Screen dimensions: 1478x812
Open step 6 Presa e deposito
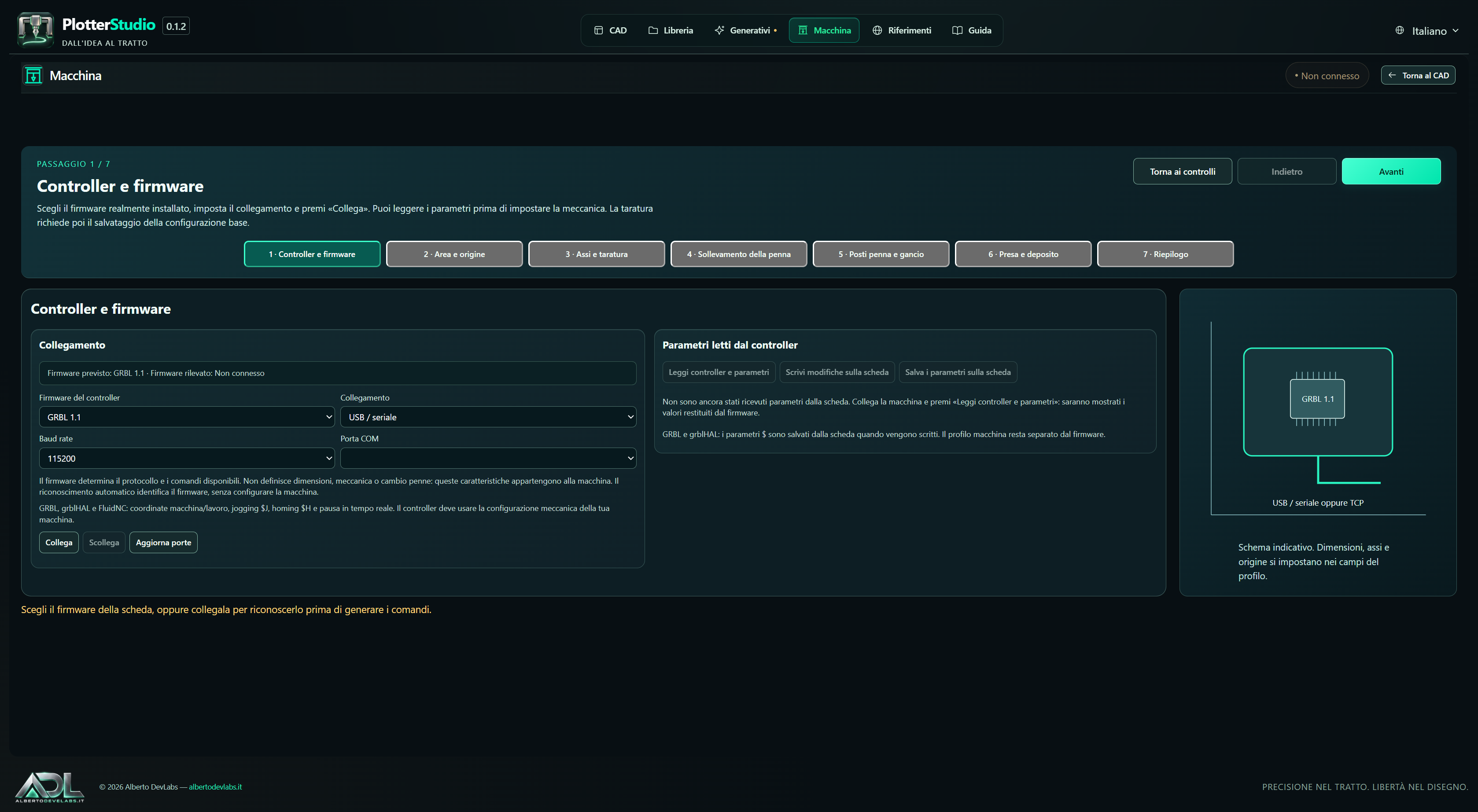(1023, 254)
